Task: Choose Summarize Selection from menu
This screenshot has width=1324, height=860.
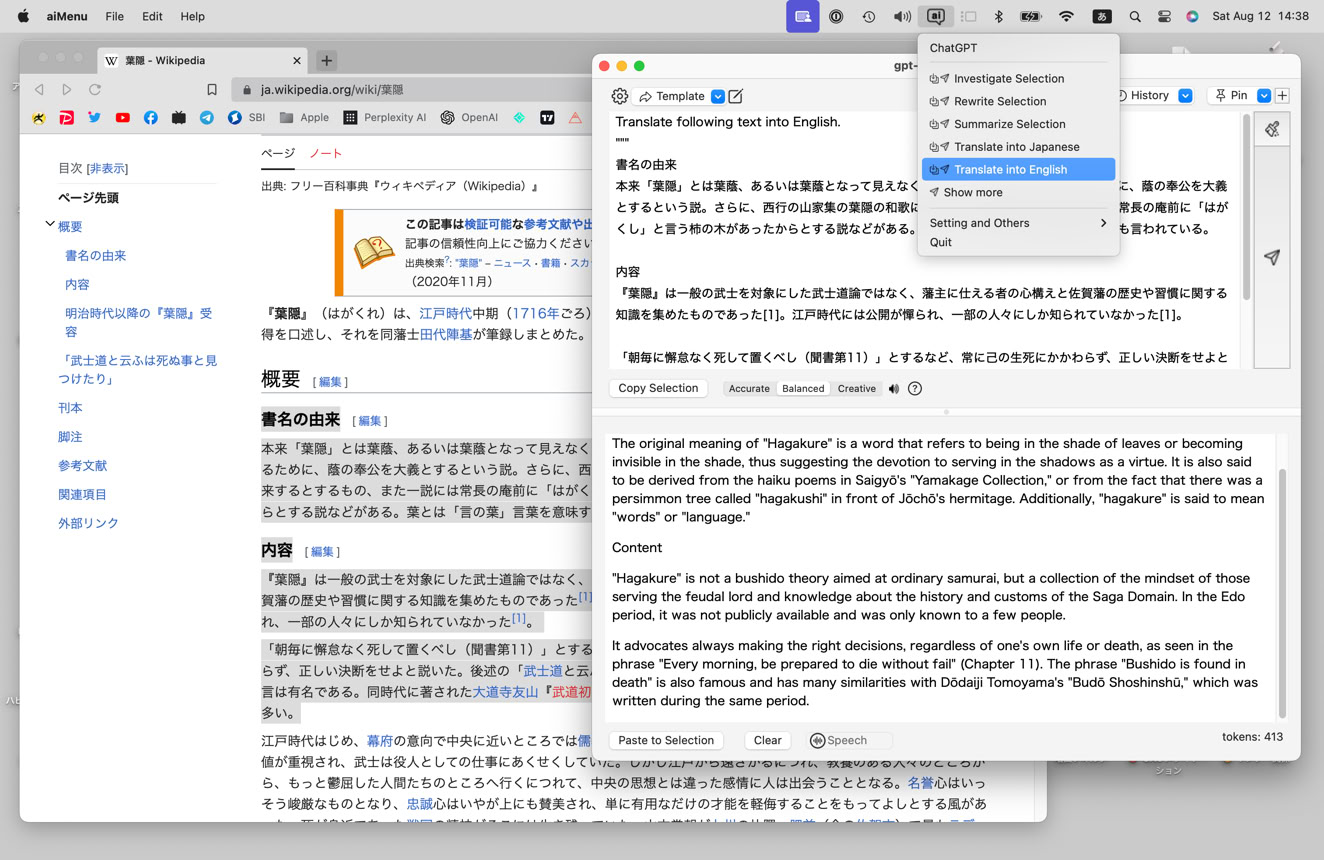Action: point(1009,124)
